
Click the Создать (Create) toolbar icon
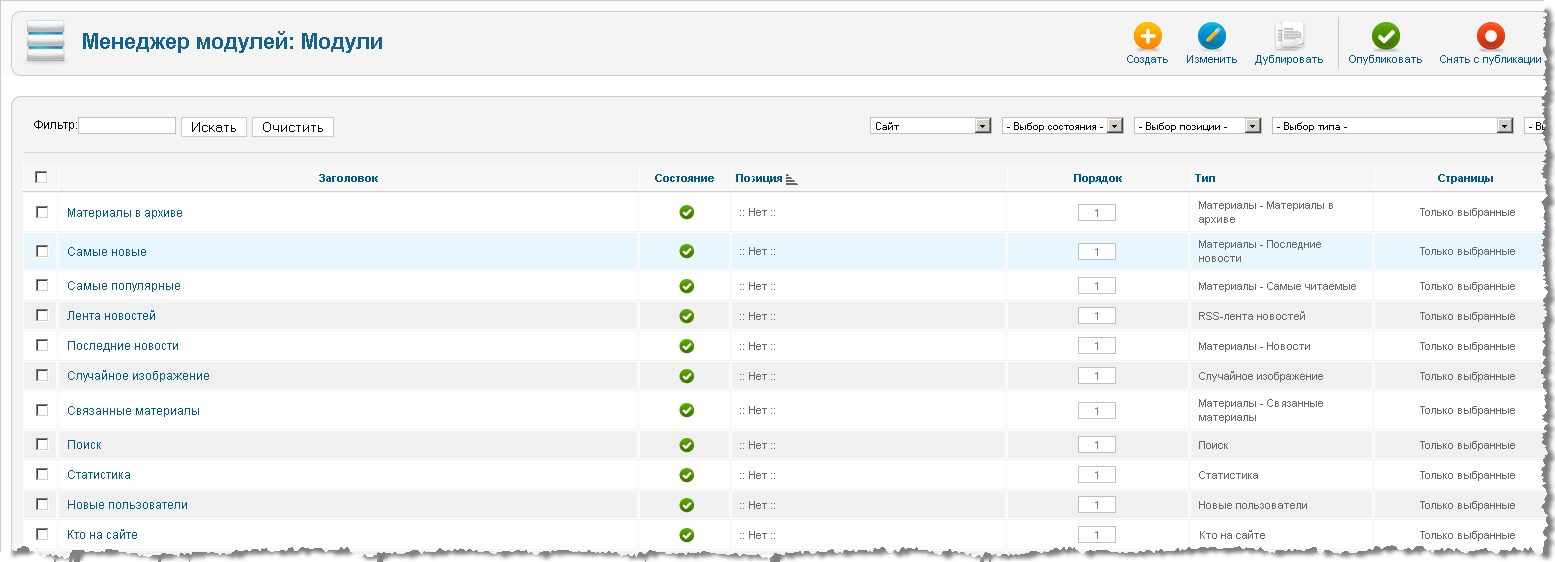click(1147, 37)
